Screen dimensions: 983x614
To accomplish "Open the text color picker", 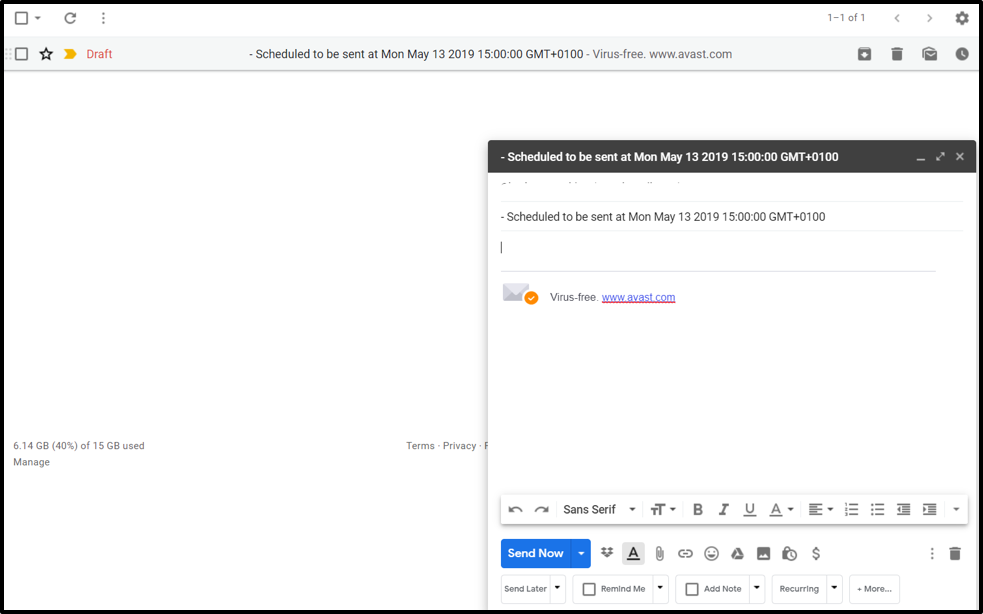I will (x=781, y=509).
